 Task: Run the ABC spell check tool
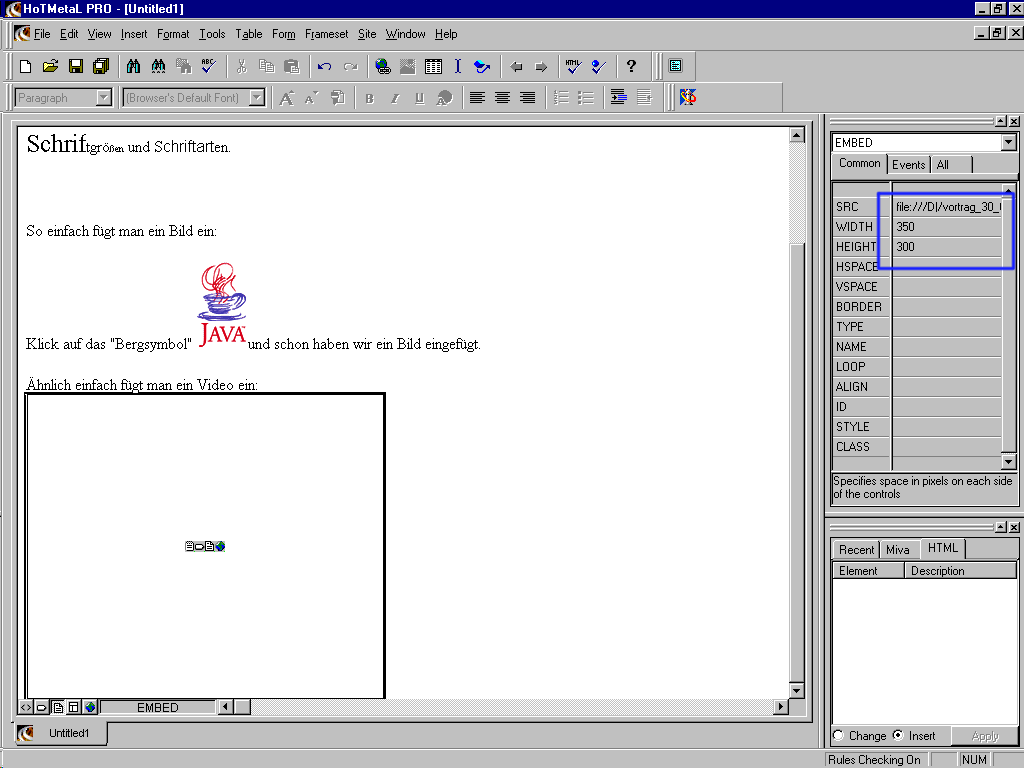[x=208, y=67]
